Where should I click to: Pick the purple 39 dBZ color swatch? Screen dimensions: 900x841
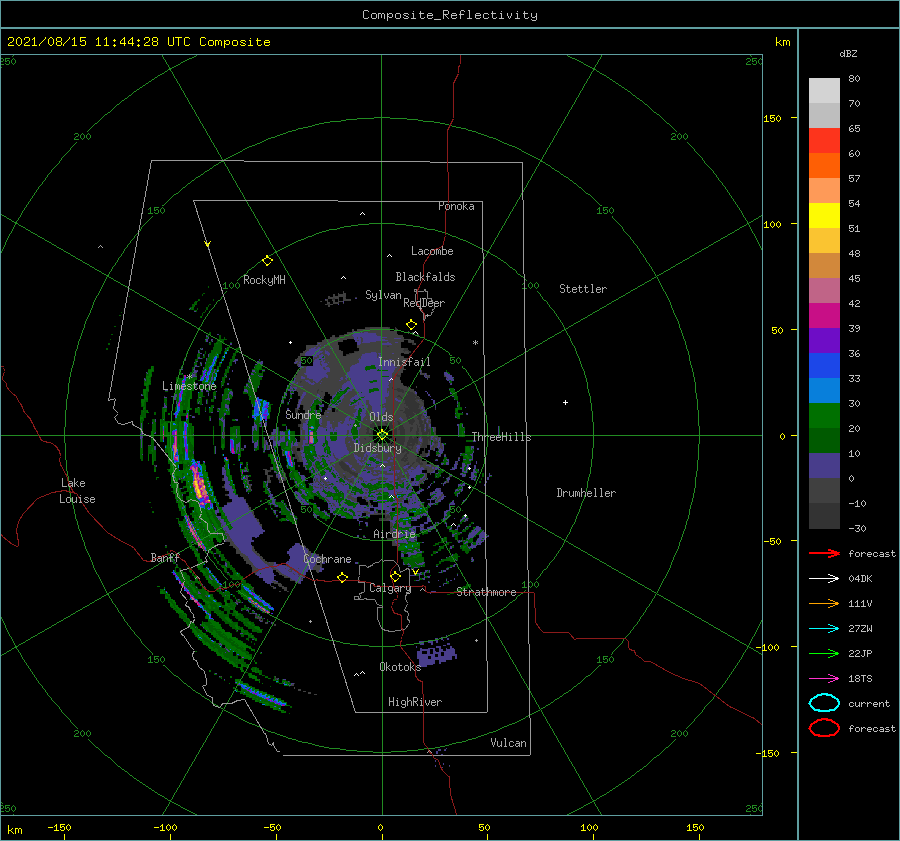(x=824, y=340)
